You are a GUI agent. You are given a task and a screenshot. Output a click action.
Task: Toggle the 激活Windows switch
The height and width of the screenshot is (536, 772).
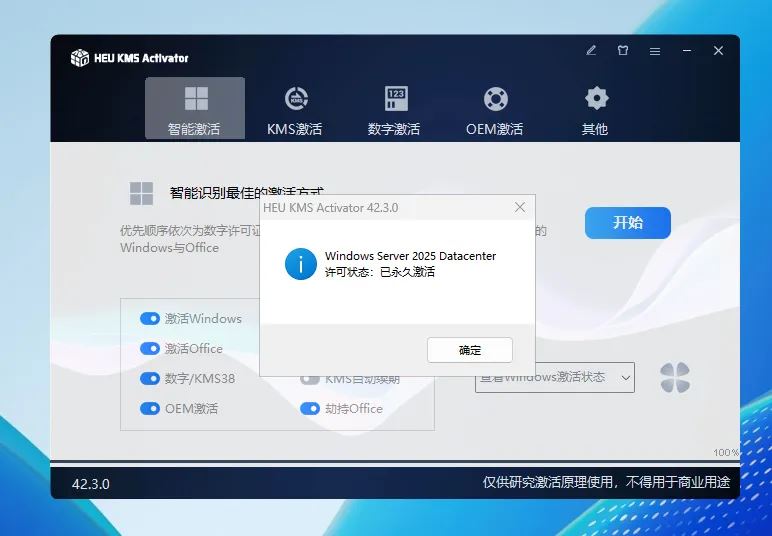click(x=150, y=319)
